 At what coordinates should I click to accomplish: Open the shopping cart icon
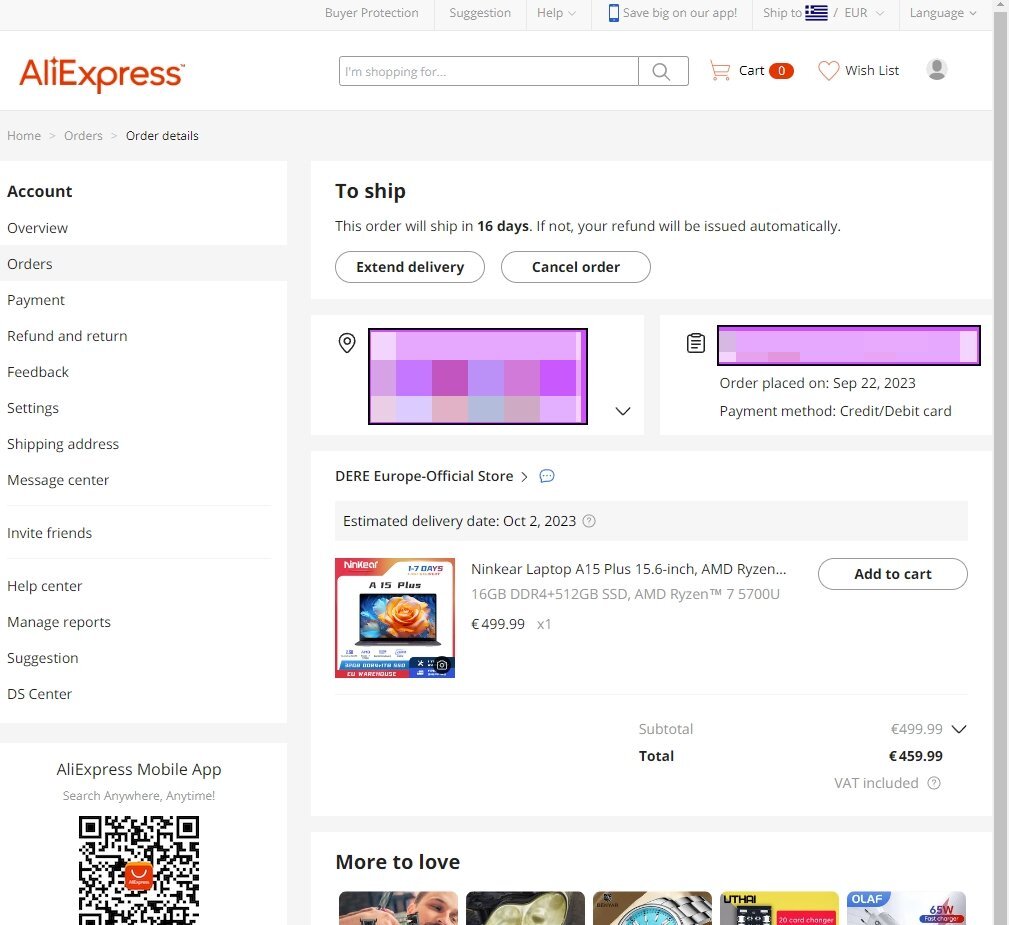[719, 70]
